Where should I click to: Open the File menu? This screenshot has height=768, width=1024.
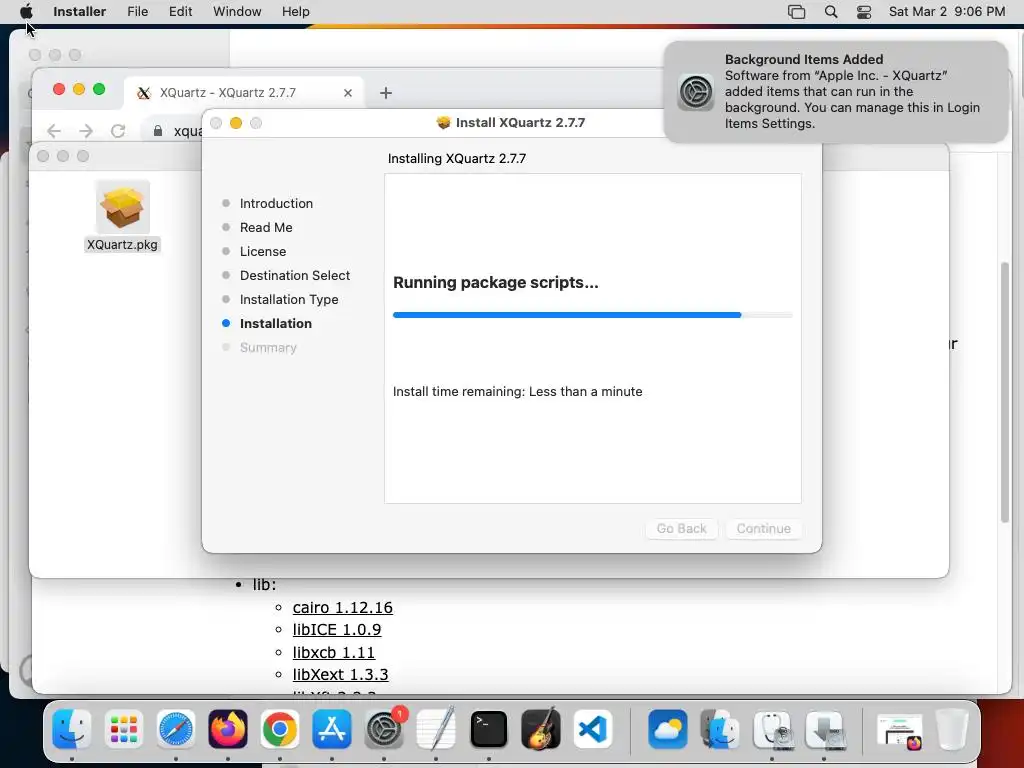click(137, 12)
